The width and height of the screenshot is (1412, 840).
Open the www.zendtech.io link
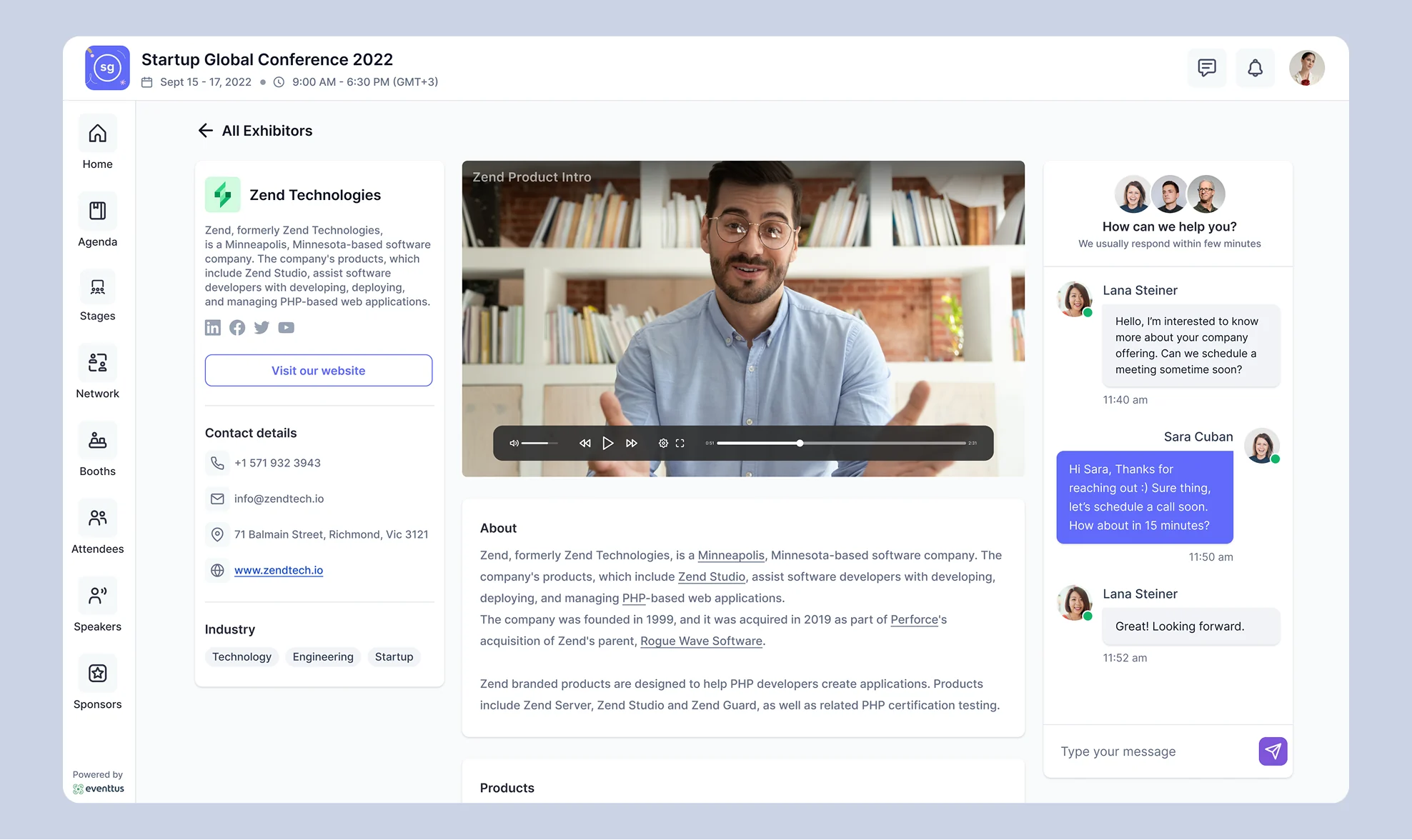279,570
